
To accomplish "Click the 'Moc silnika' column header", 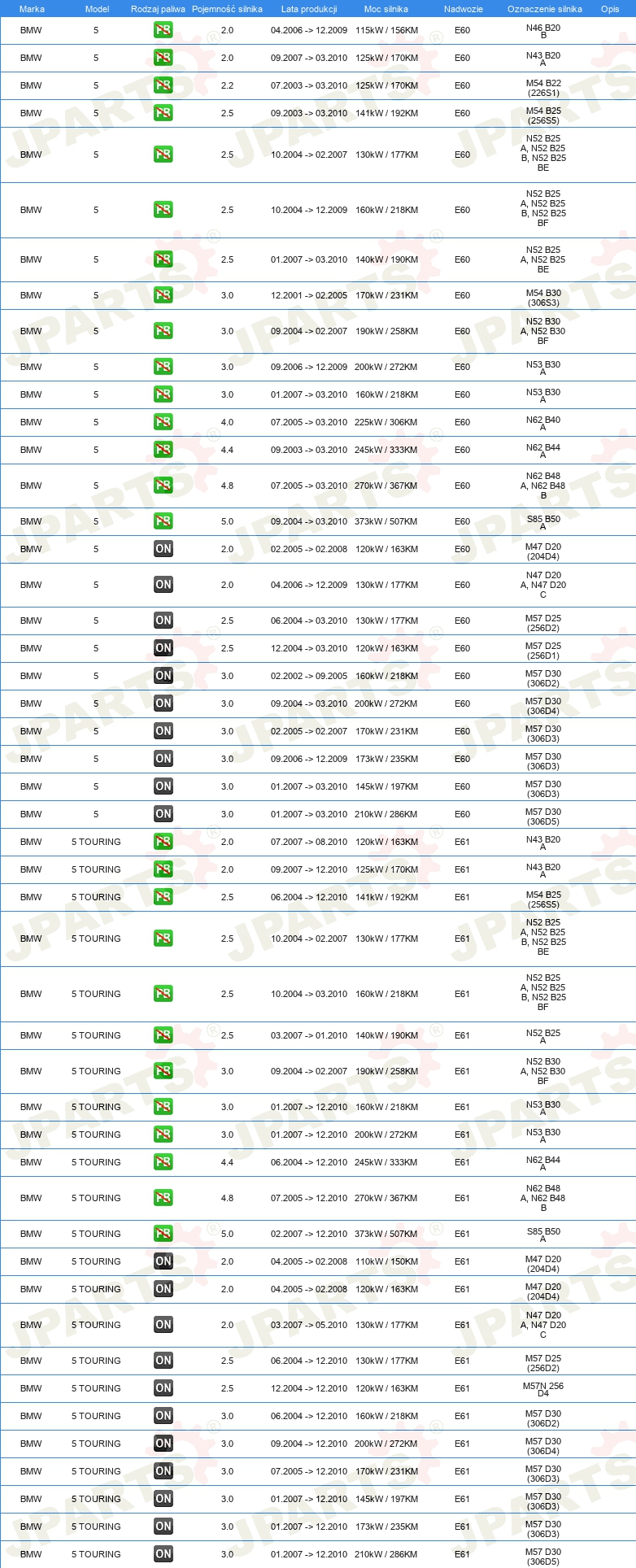I will tap(386, 9).
